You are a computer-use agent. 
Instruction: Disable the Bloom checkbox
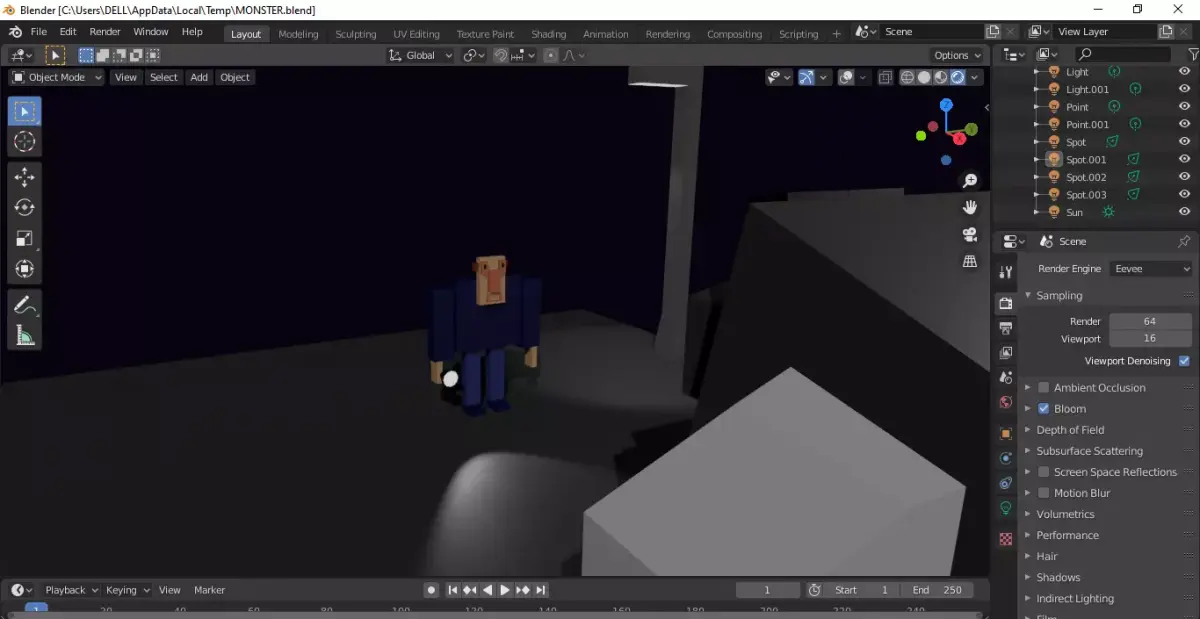pyautogui.click(x=1044, y=409)
